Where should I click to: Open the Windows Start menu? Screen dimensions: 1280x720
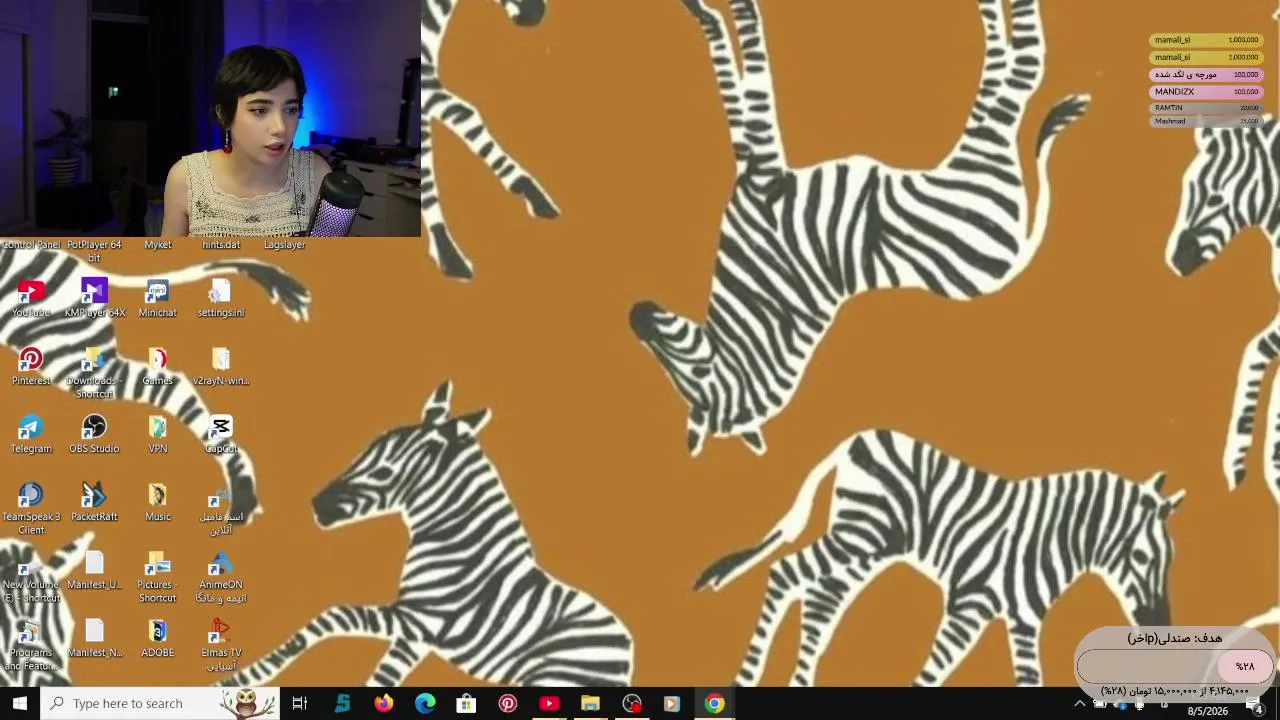pos(20,703)
